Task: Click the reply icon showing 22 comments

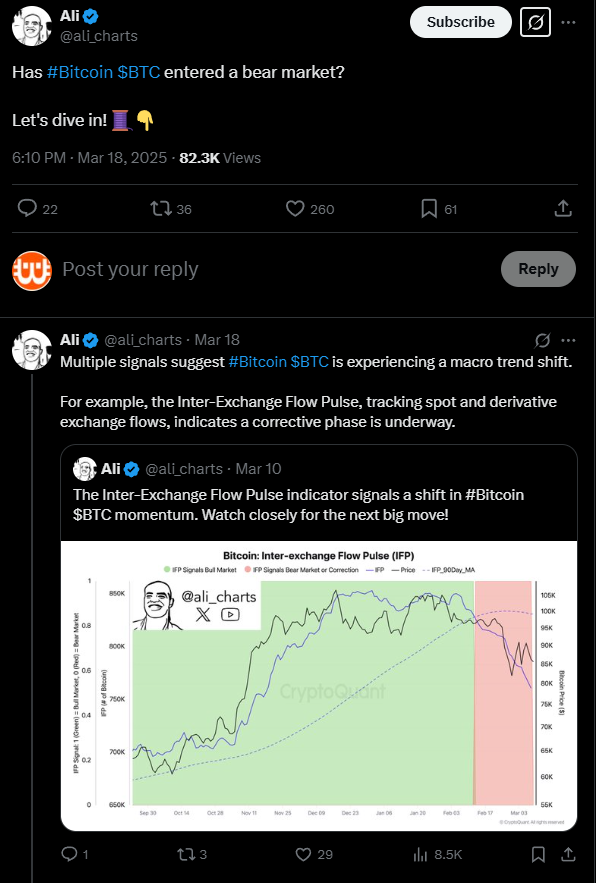Action: 38,209
